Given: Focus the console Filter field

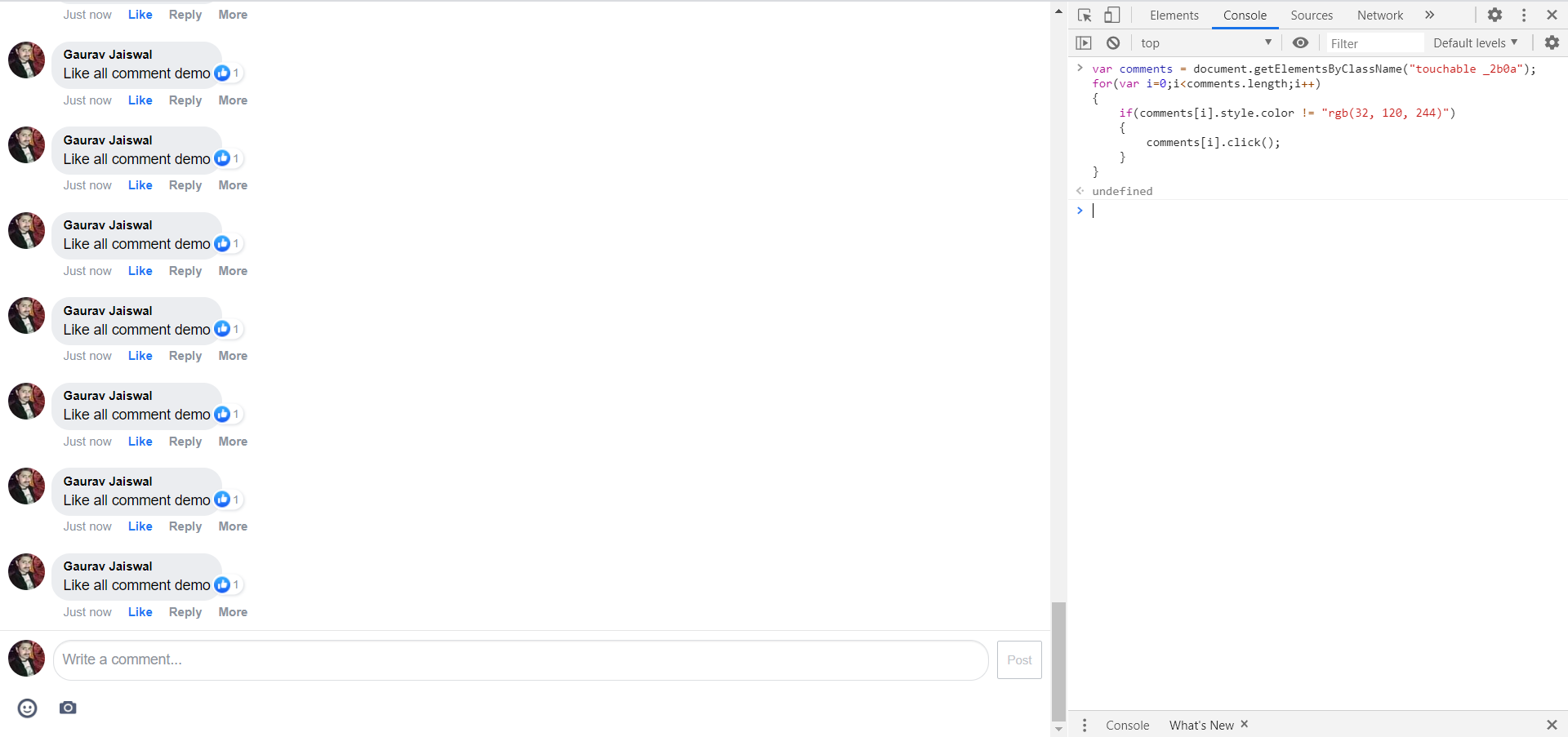Looking at the screenshot, I should (x=1375, y=43).
